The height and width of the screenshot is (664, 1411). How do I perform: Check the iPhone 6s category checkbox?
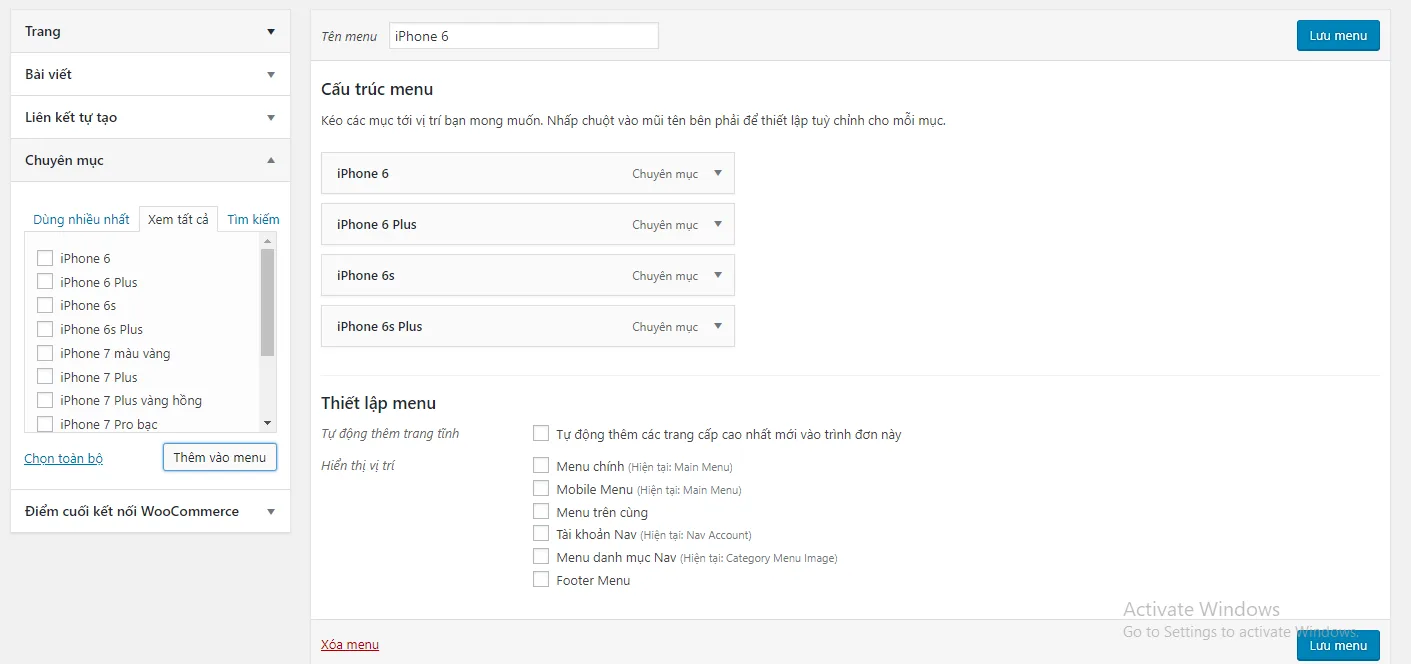(44, 305)
